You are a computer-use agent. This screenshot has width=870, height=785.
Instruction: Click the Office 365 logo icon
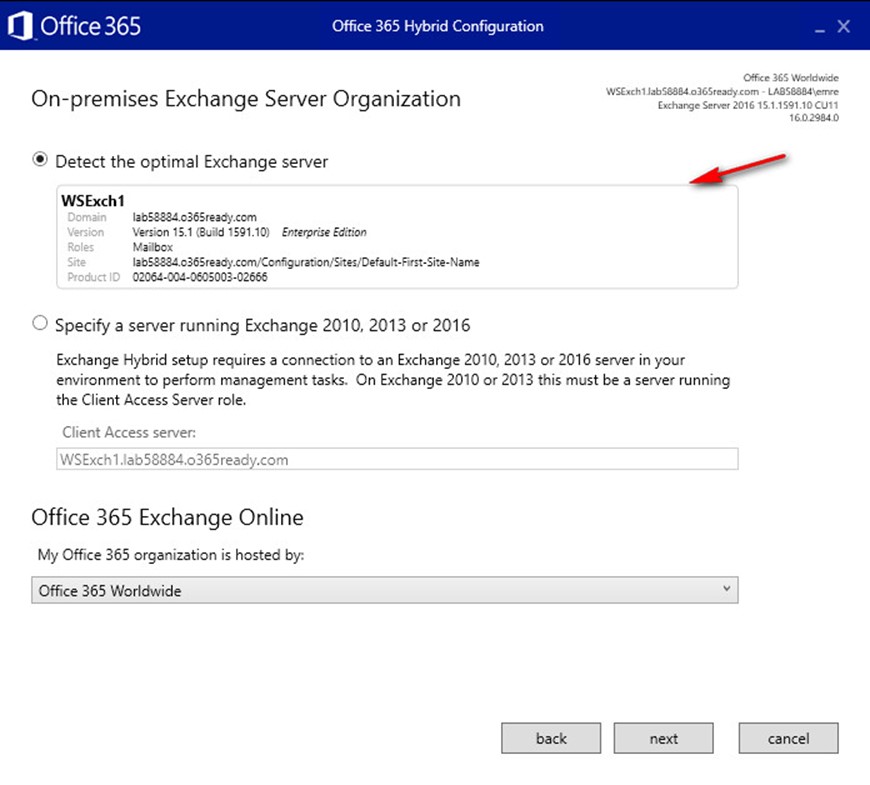tap(21, 26)
